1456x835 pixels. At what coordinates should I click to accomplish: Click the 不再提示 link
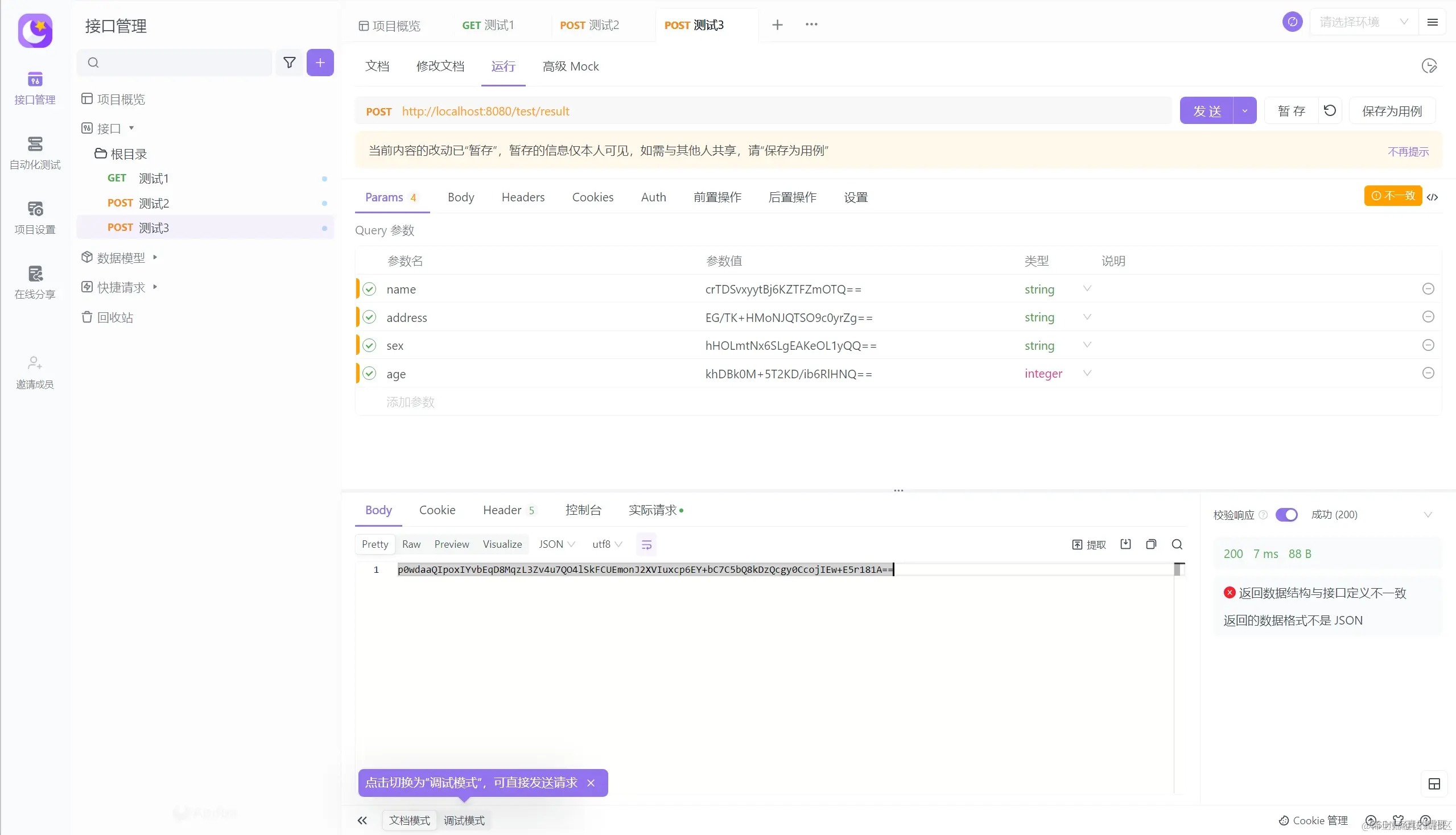[x=1408, y=151]
